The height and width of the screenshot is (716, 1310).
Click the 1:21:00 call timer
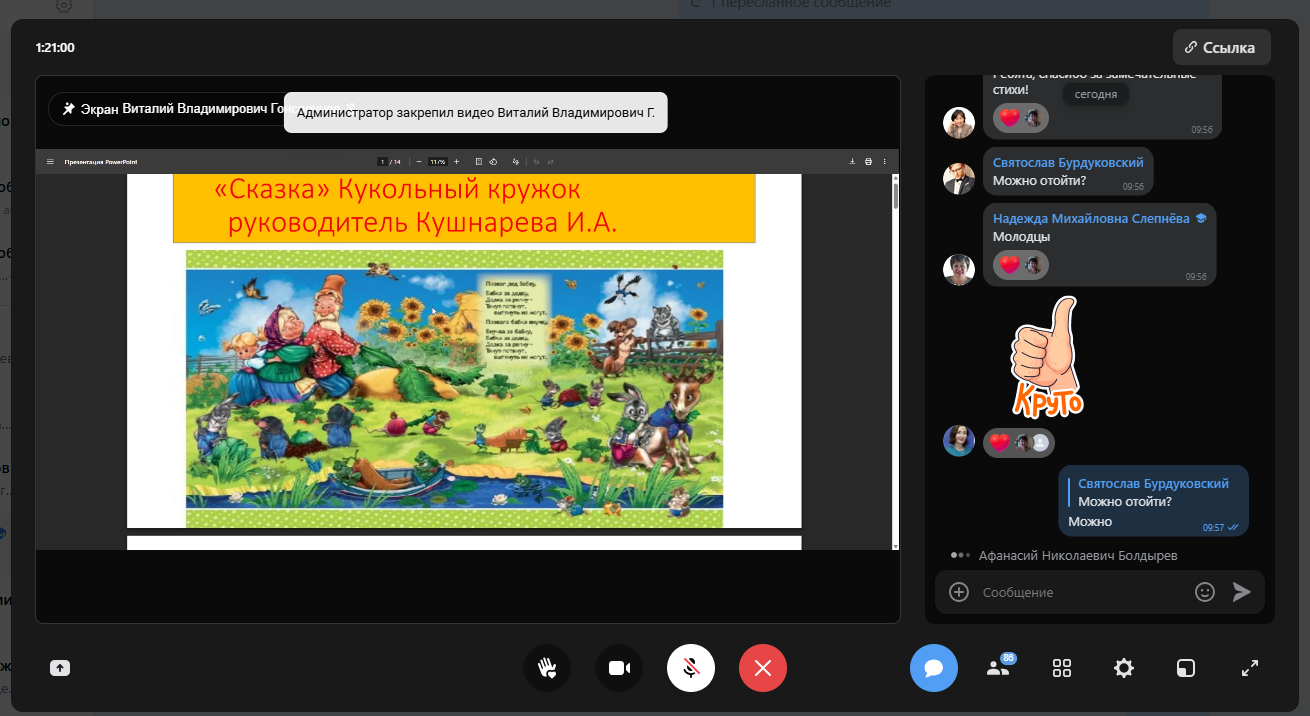(x=55, y=47)
